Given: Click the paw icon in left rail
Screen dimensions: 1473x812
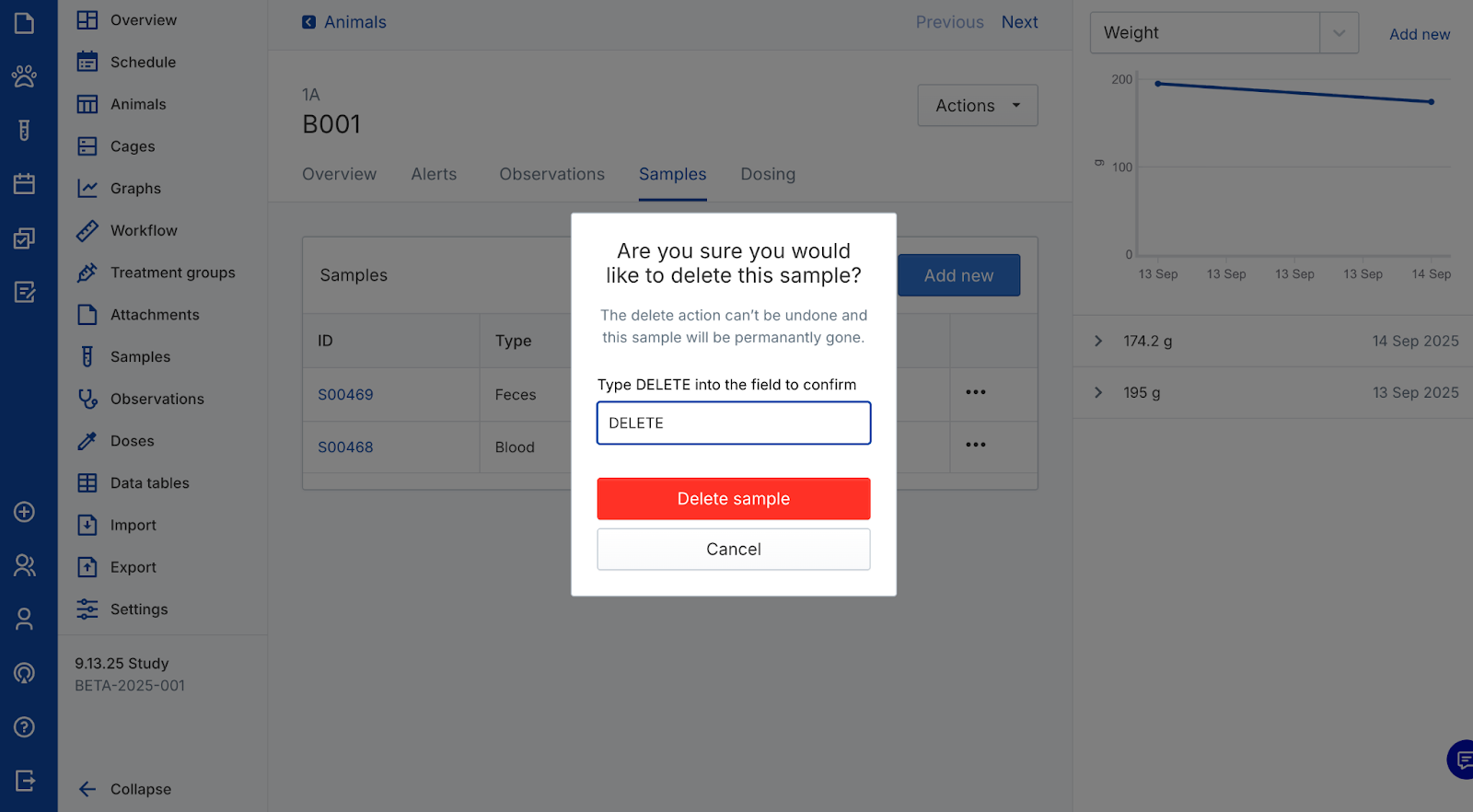Looking at the screenshot, I should [25, 76].
